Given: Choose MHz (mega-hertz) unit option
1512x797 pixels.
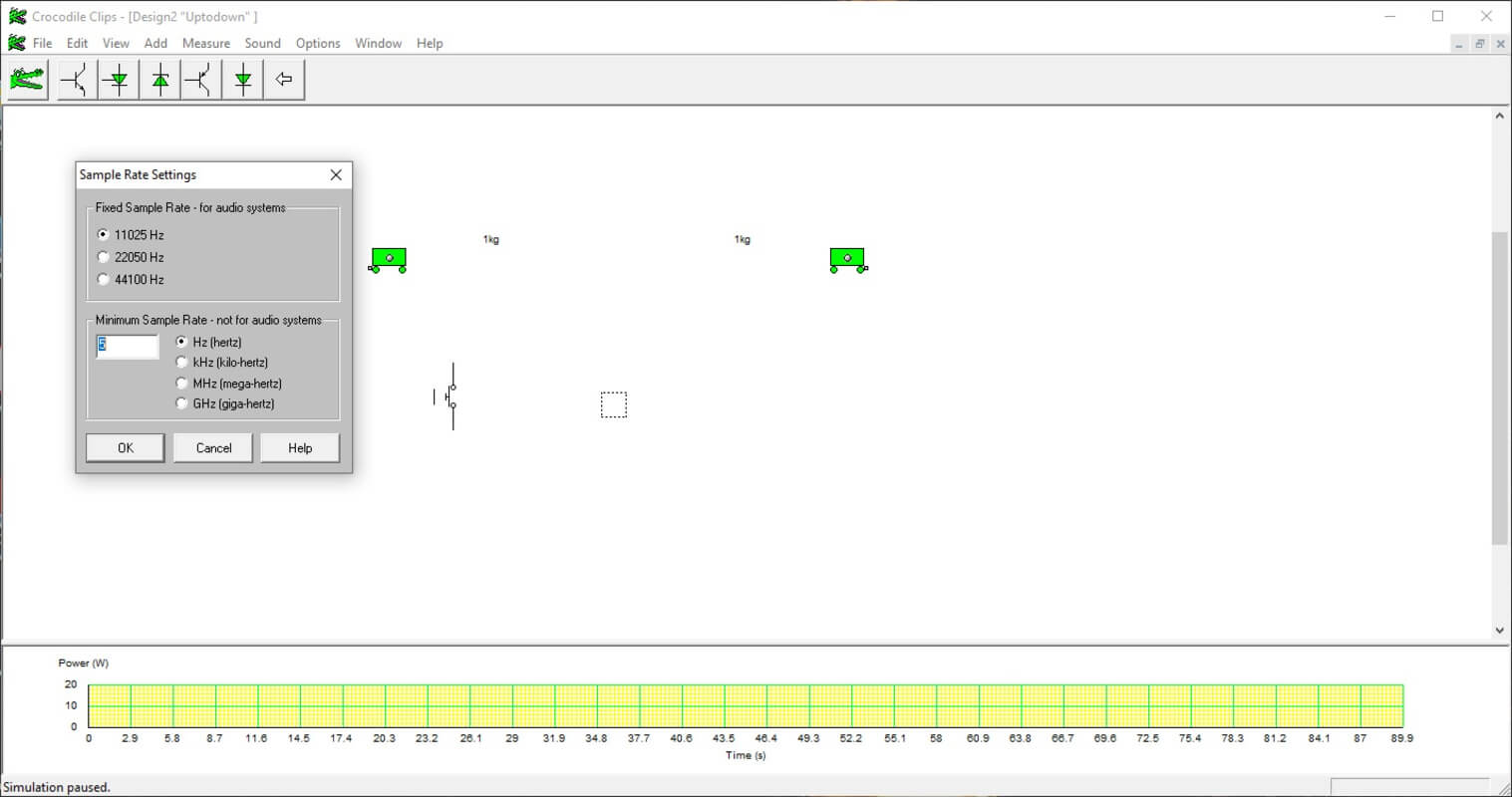Looking at the screenshot, I should point(181,384).
